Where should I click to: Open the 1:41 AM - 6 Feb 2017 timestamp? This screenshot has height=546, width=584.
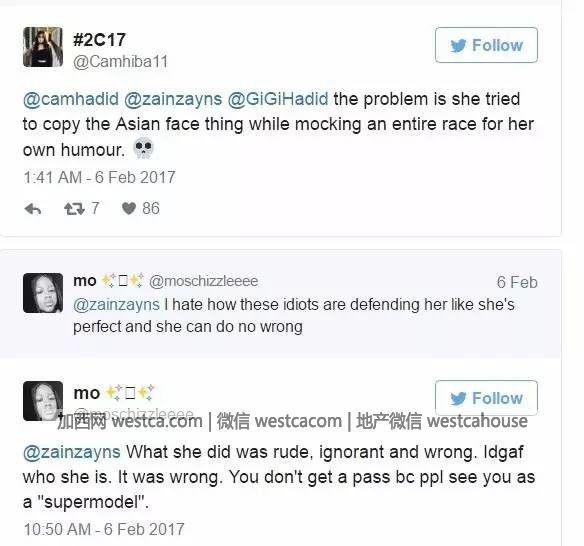(99, 177)
